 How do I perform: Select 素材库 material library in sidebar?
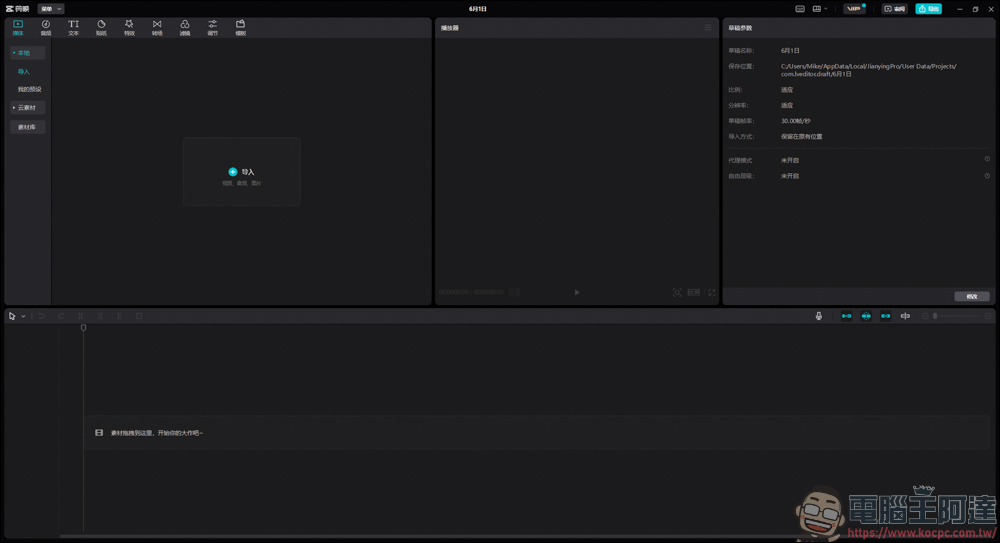(27, 127)
